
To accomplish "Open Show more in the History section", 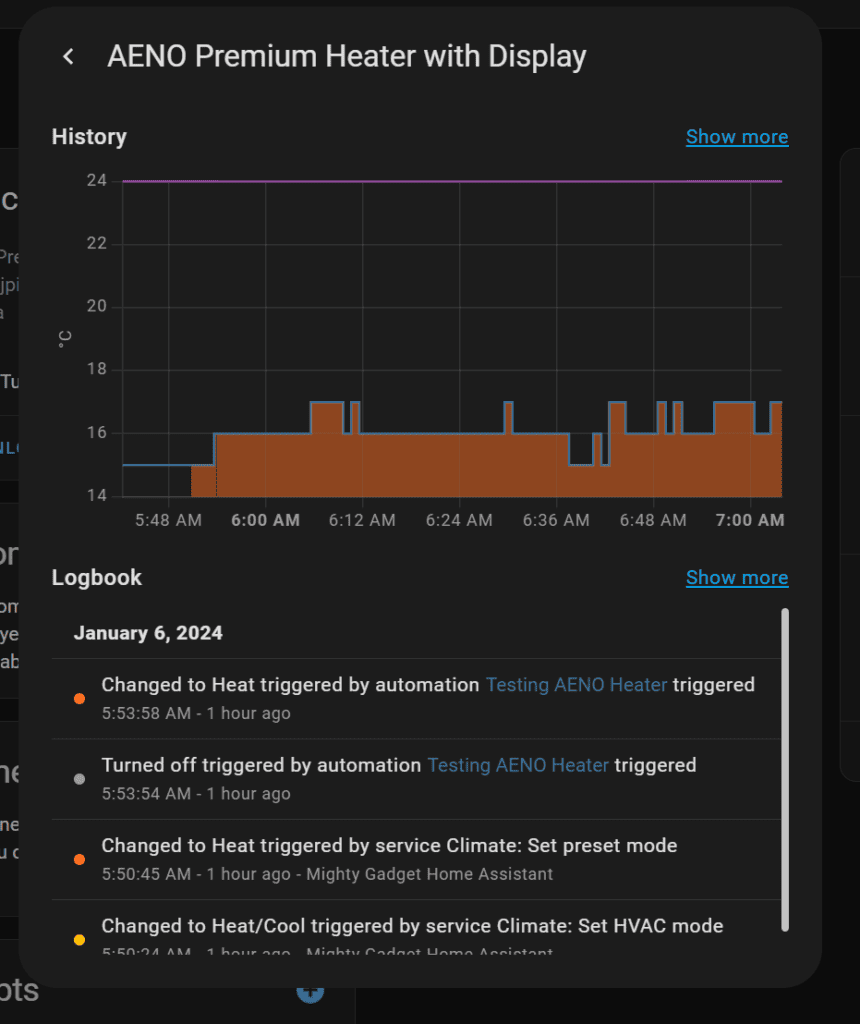I will (736, 137).
